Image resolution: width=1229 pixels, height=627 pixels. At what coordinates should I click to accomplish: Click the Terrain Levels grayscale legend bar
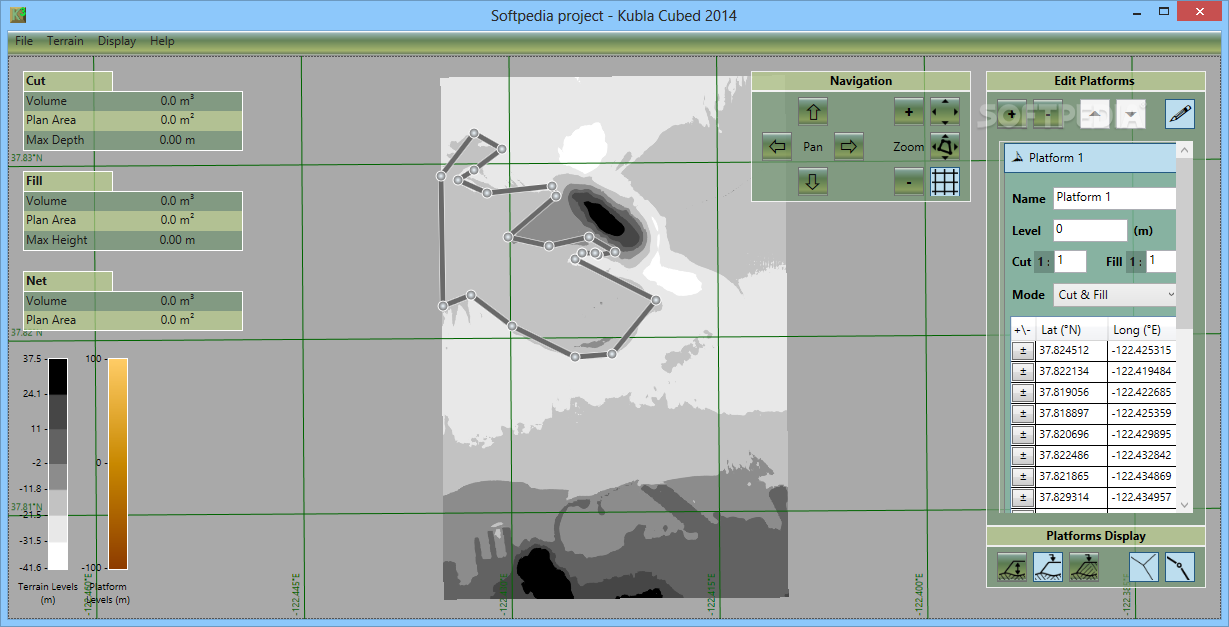(x=58, y=464)
